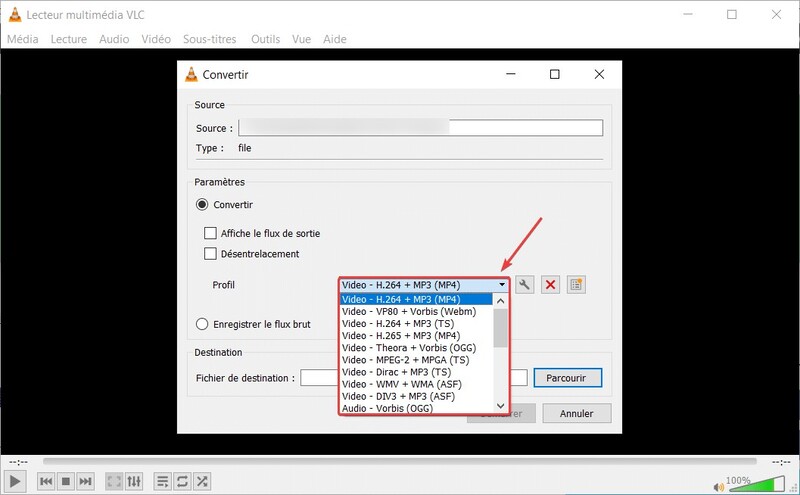The height and width of the screenshot is (495, 800).
Task: Choose Video - VP80 + Vorbis (Webm) profile
Action: (x=416, y=311)
